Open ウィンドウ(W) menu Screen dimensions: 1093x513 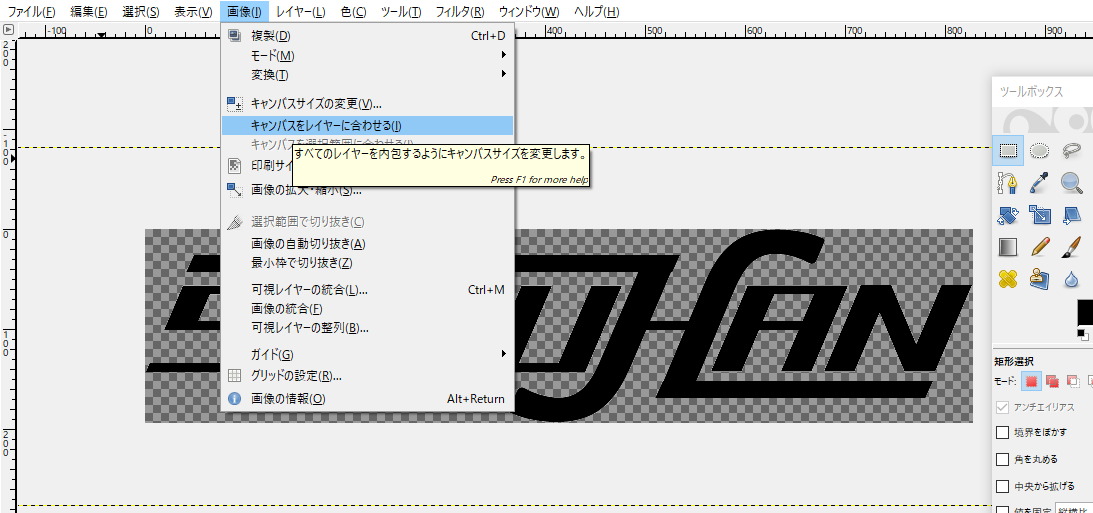point(529,12)
